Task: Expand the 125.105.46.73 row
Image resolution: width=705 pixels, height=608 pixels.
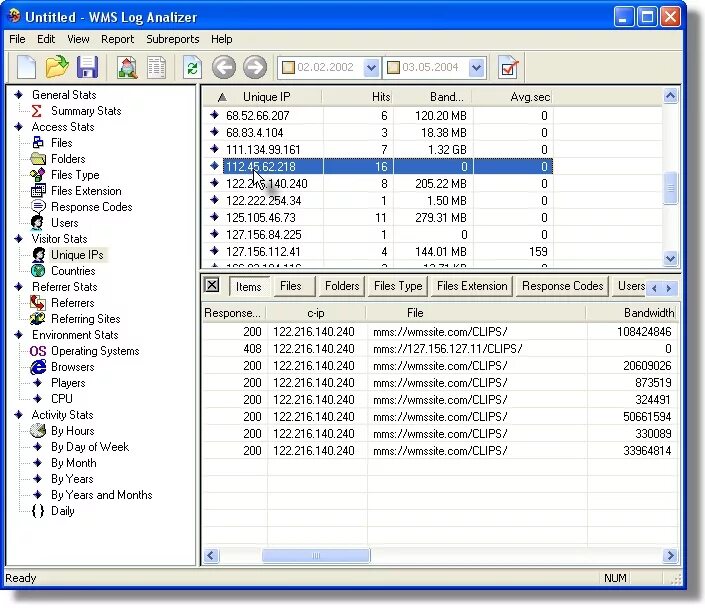Action: [x=214, y=217]
